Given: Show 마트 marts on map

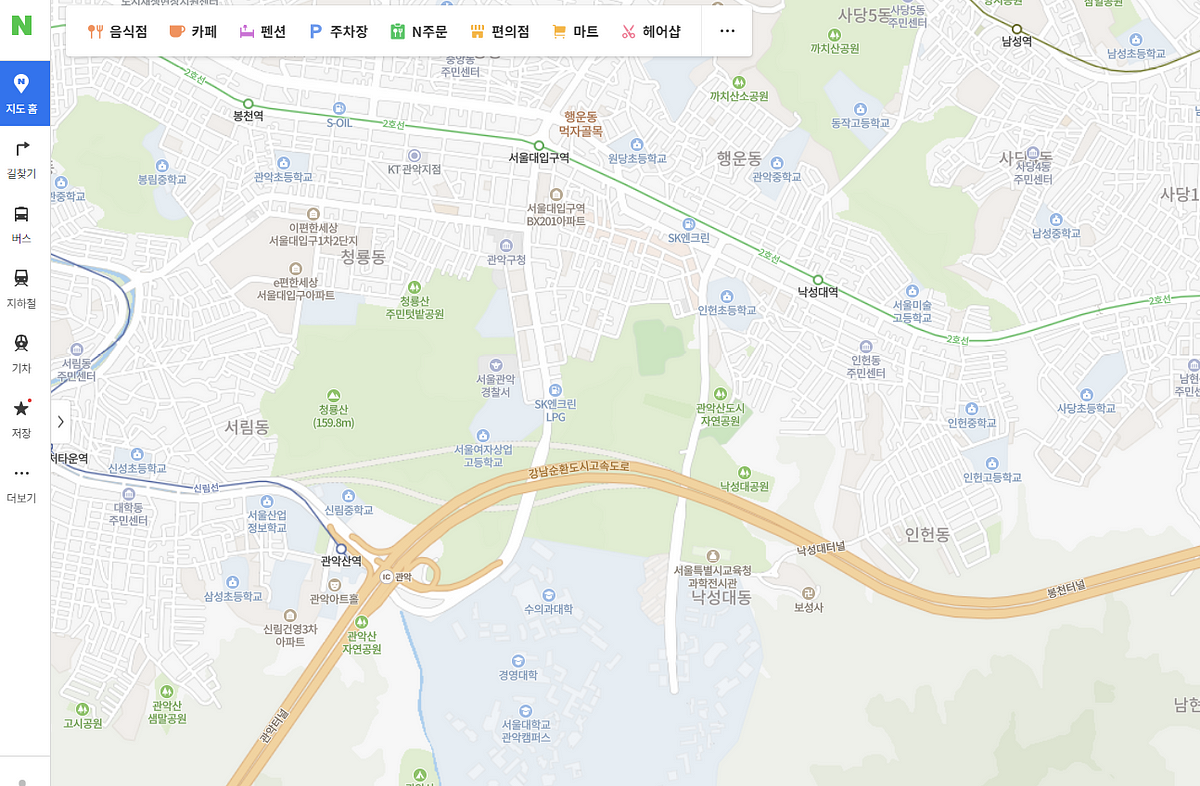Looking at the screenshot, I should [x=575, y=31].
